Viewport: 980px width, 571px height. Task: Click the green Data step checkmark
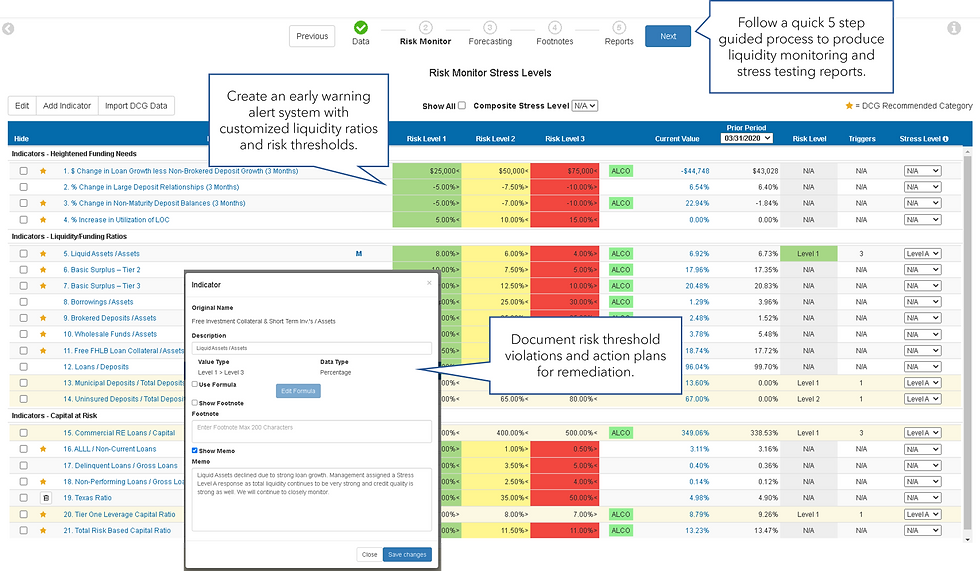361,27
